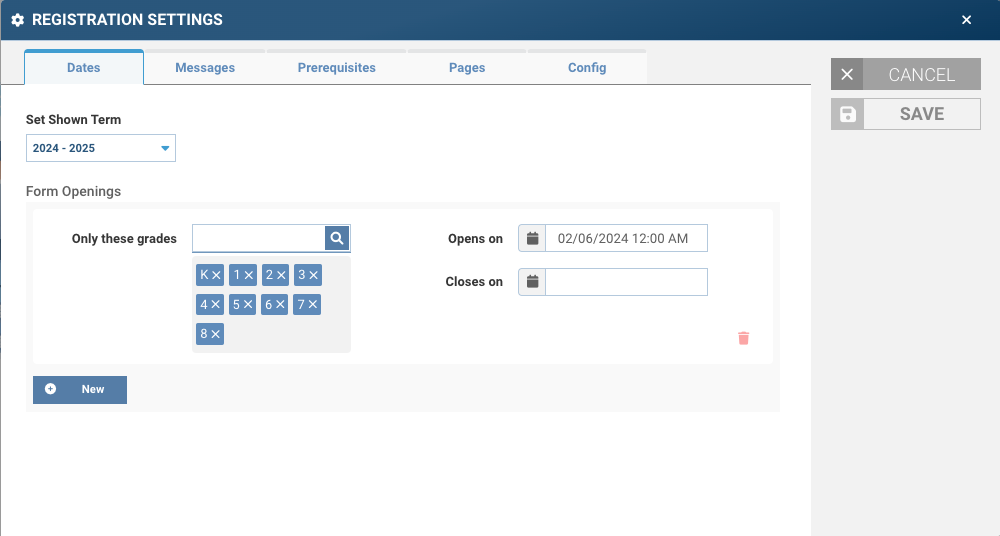
Task: Focus the Only these grades search field
Action: pos(259,238)
